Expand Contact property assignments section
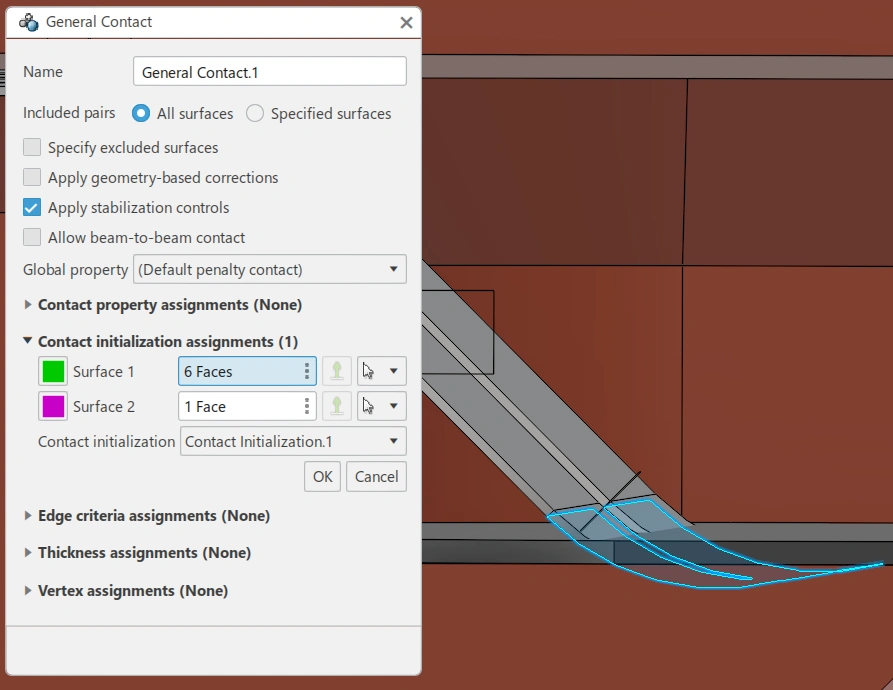The height and width of the screenshot is (690, 893). tap(27, 305)
